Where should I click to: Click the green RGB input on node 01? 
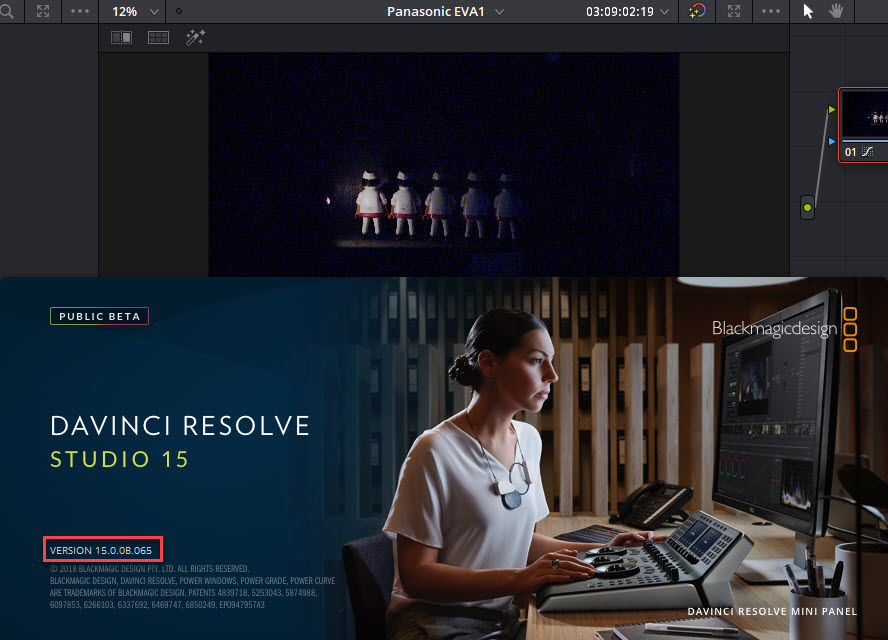tap(833, 108)
